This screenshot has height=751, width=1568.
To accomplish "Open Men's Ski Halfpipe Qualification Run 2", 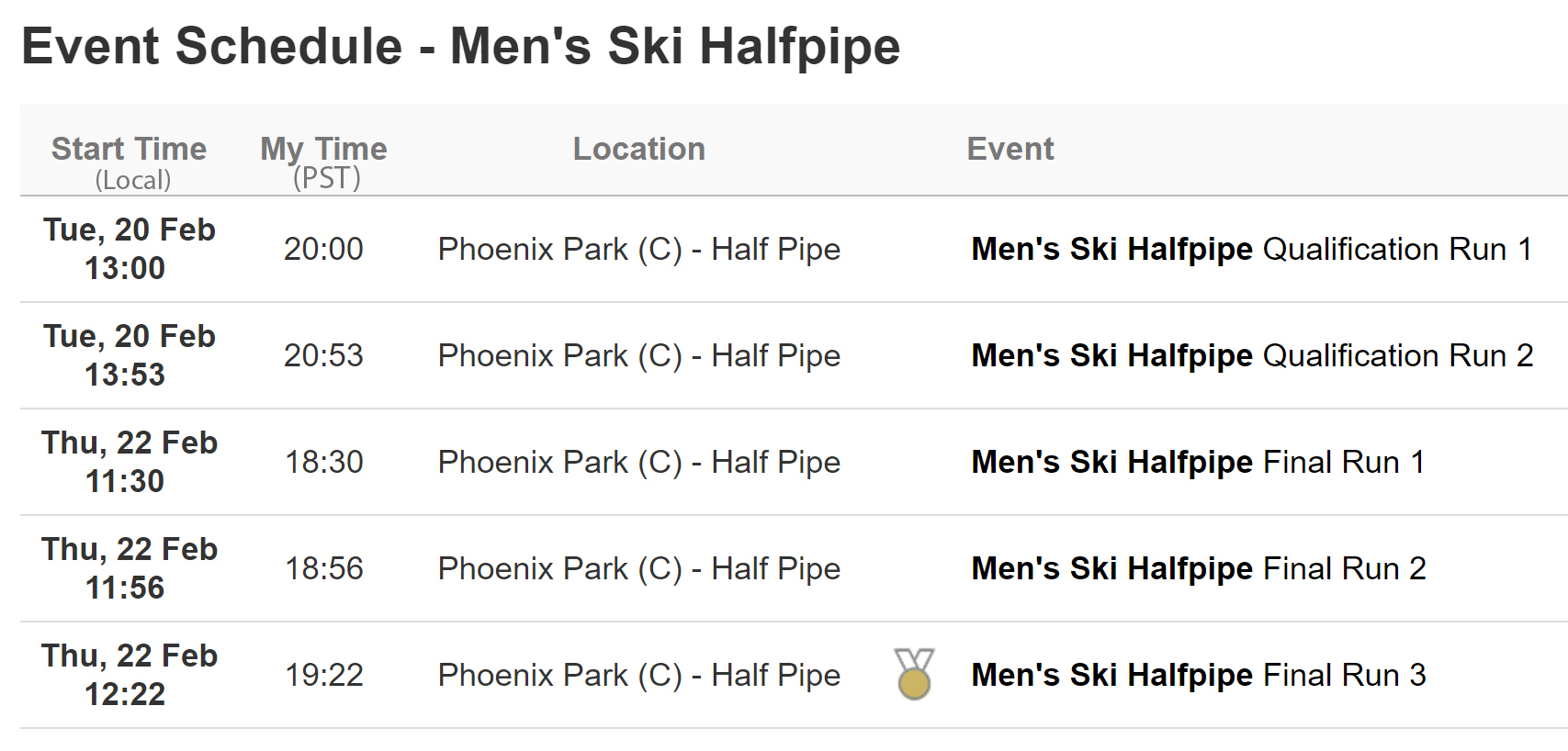I will coord(1252,355).
